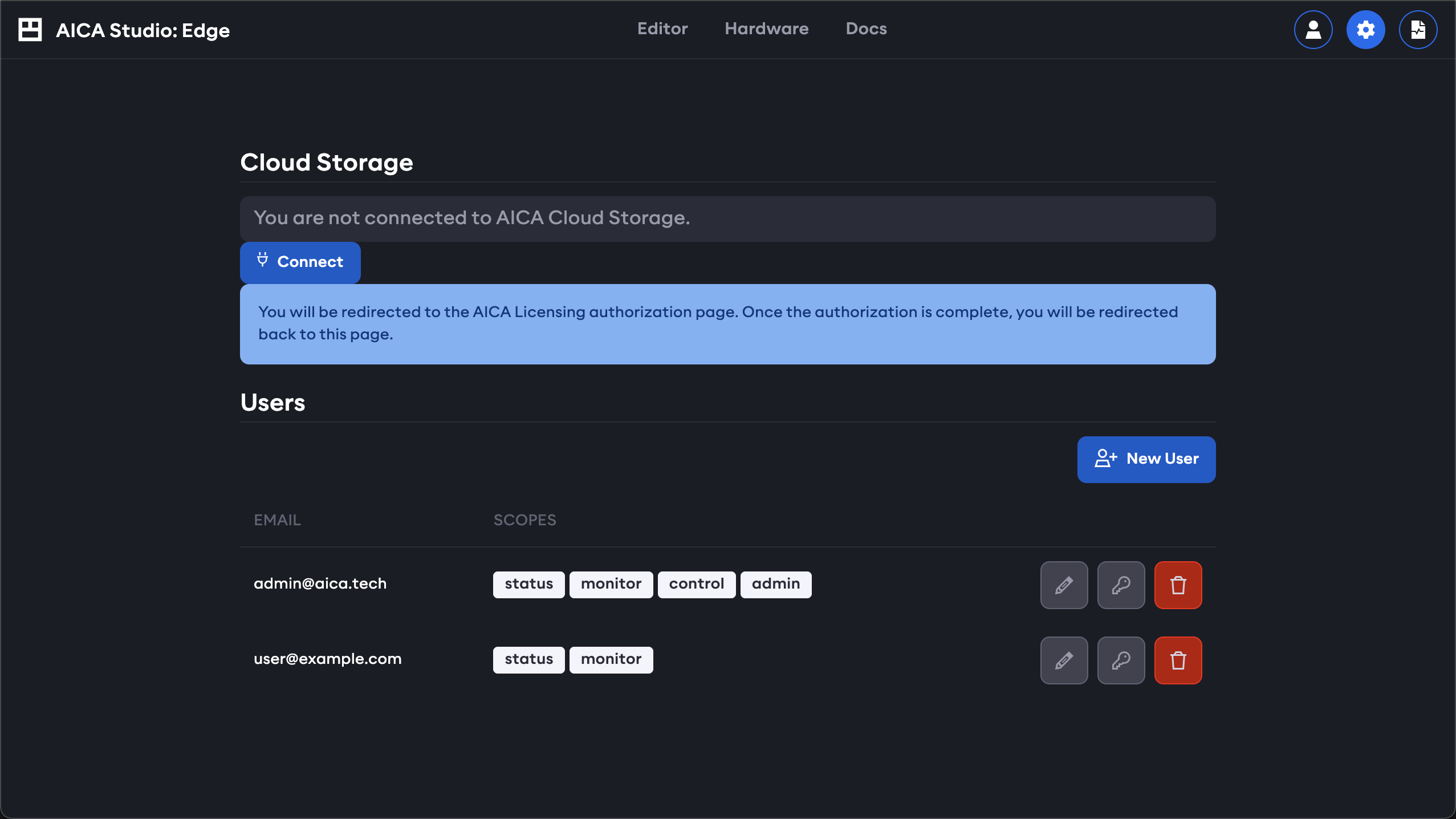This screenshot has height=819, width=1456.
Task: Click status scope badge for admin@aica.tech
Action: click(x=529, y=585)
